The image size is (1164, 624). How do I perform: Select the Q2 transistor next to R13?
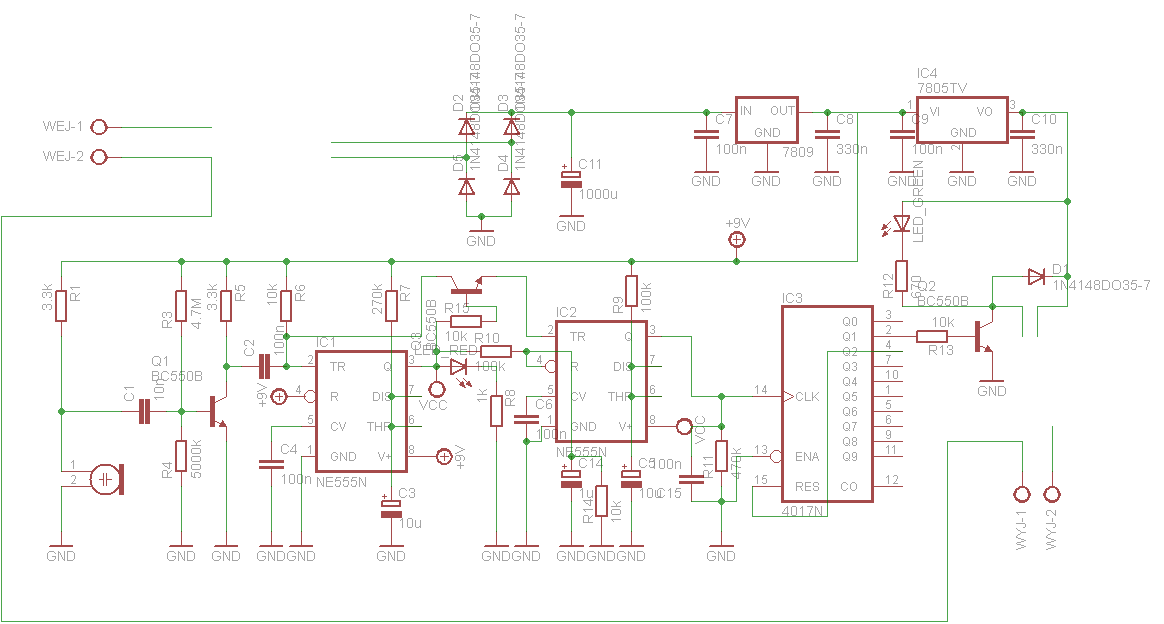tap(984, 336)
